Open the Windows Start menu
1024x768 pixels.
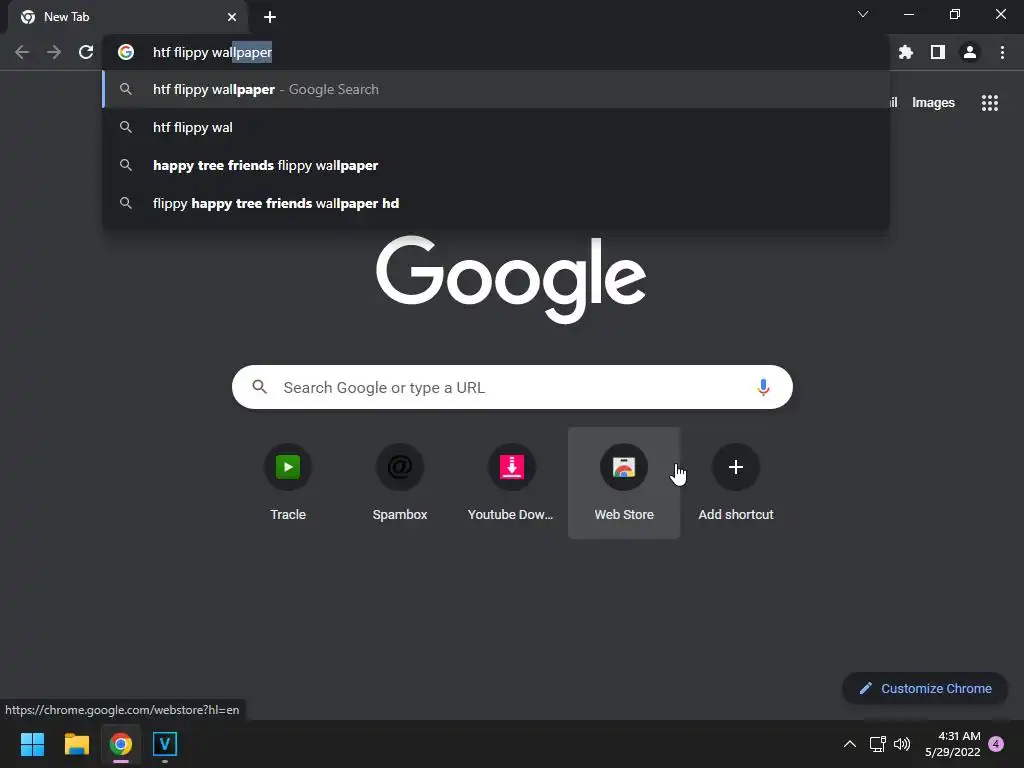pyautogui.click(x=32, y=744)
